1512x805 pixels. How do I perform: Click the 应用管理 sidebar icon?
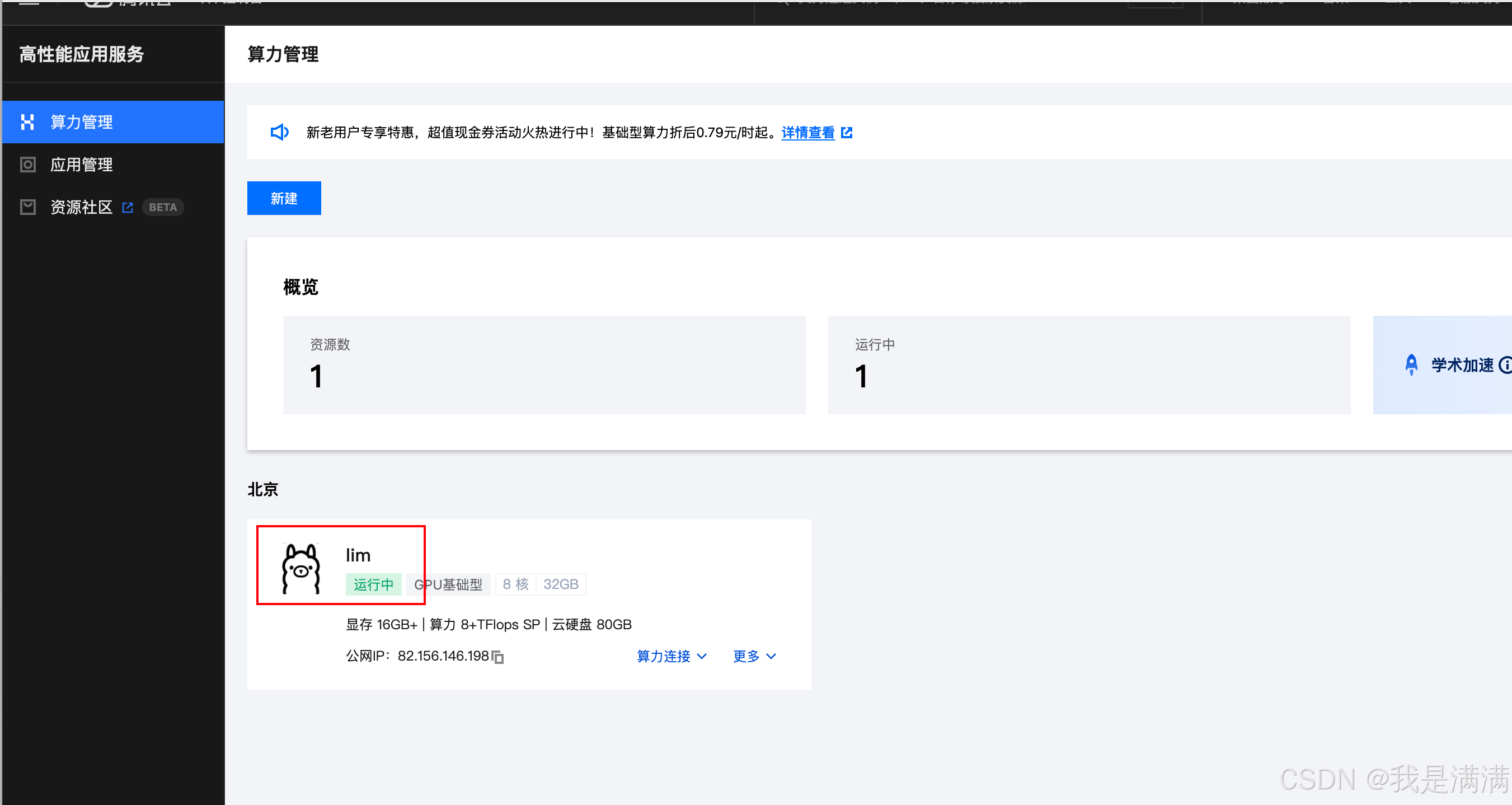pyautogui.click(x=27, y=165)
